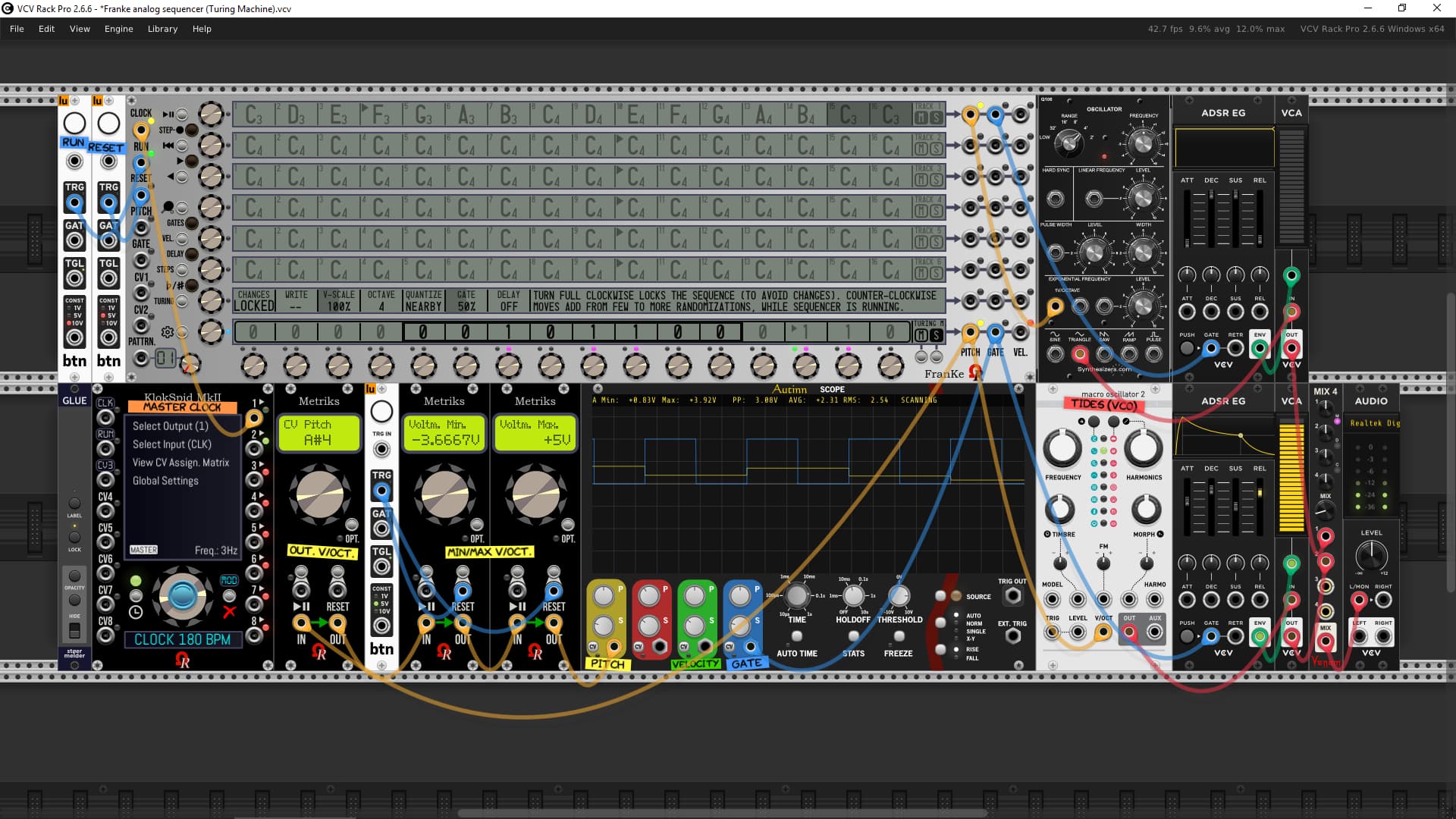Select the triangle waveform output jack

pos(1079,353)
